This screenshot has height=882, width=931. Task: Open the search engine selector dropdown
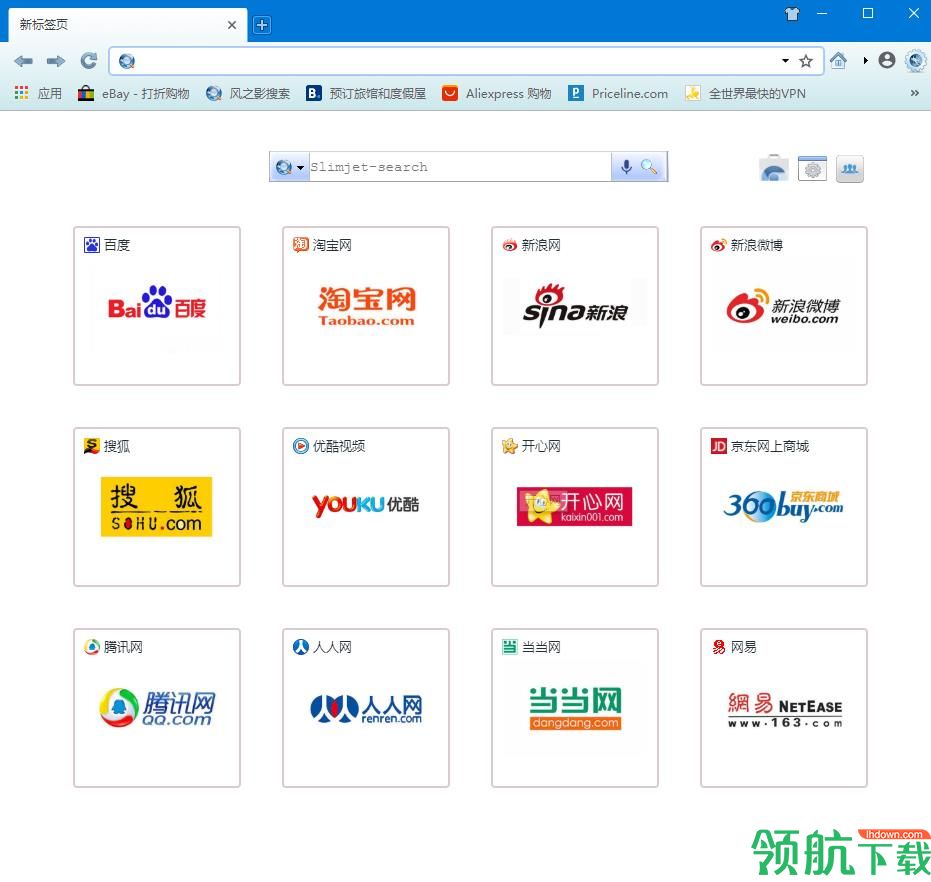[x=289, y=167]
